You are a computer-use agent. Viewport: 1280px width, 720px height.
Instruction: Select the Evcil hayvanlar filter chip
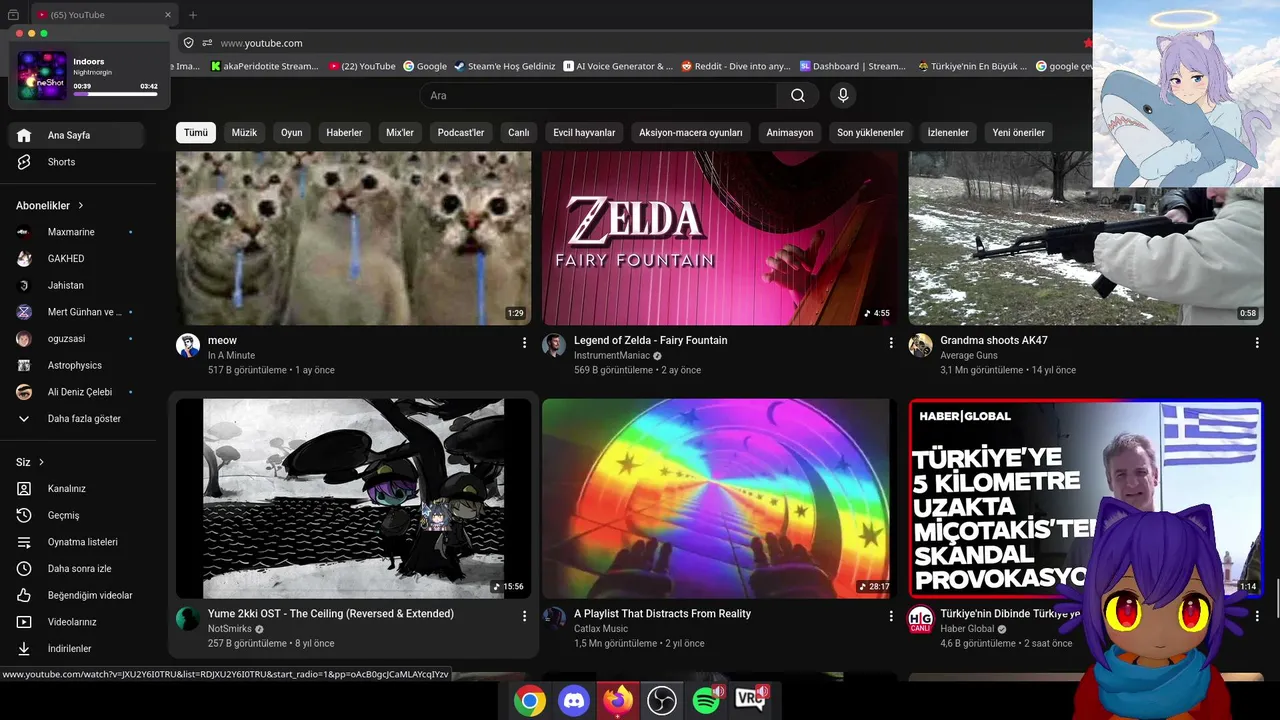pos(584,132)
